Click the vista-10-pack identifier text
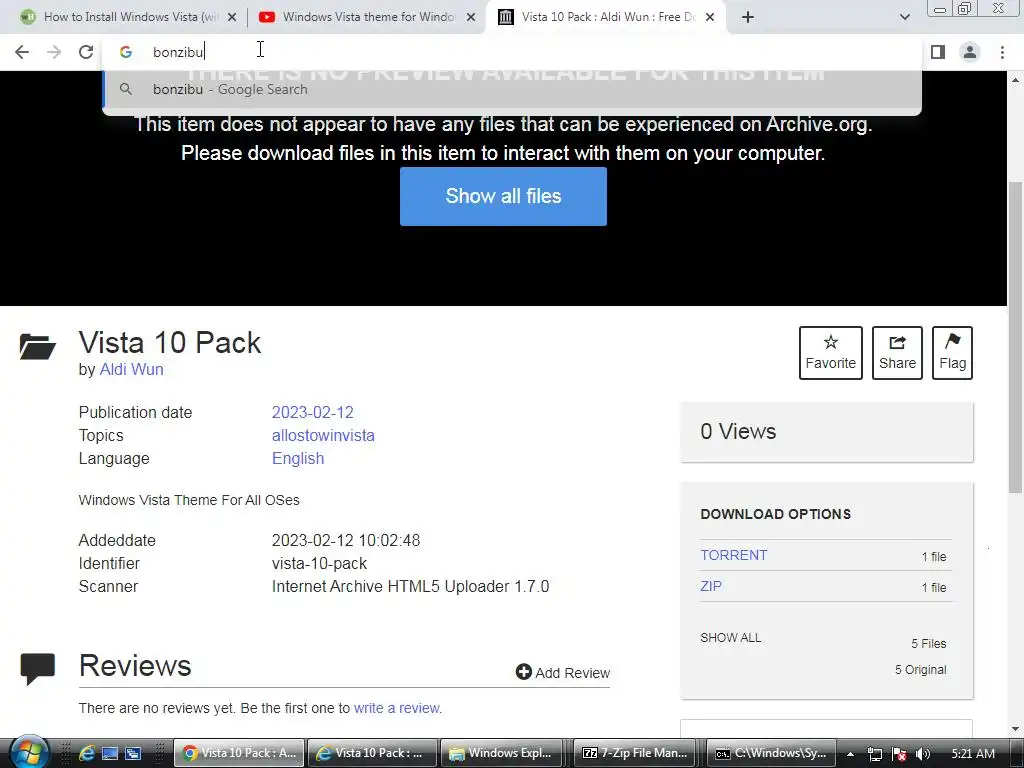1024x768 pixels. click(319, 563)
